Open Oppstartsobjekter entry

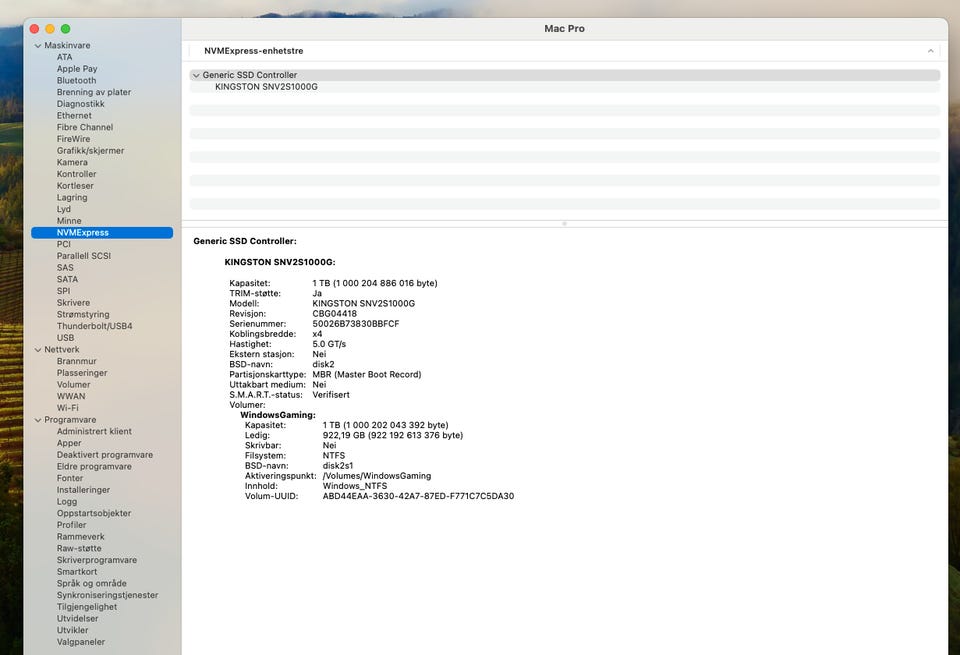94,513
